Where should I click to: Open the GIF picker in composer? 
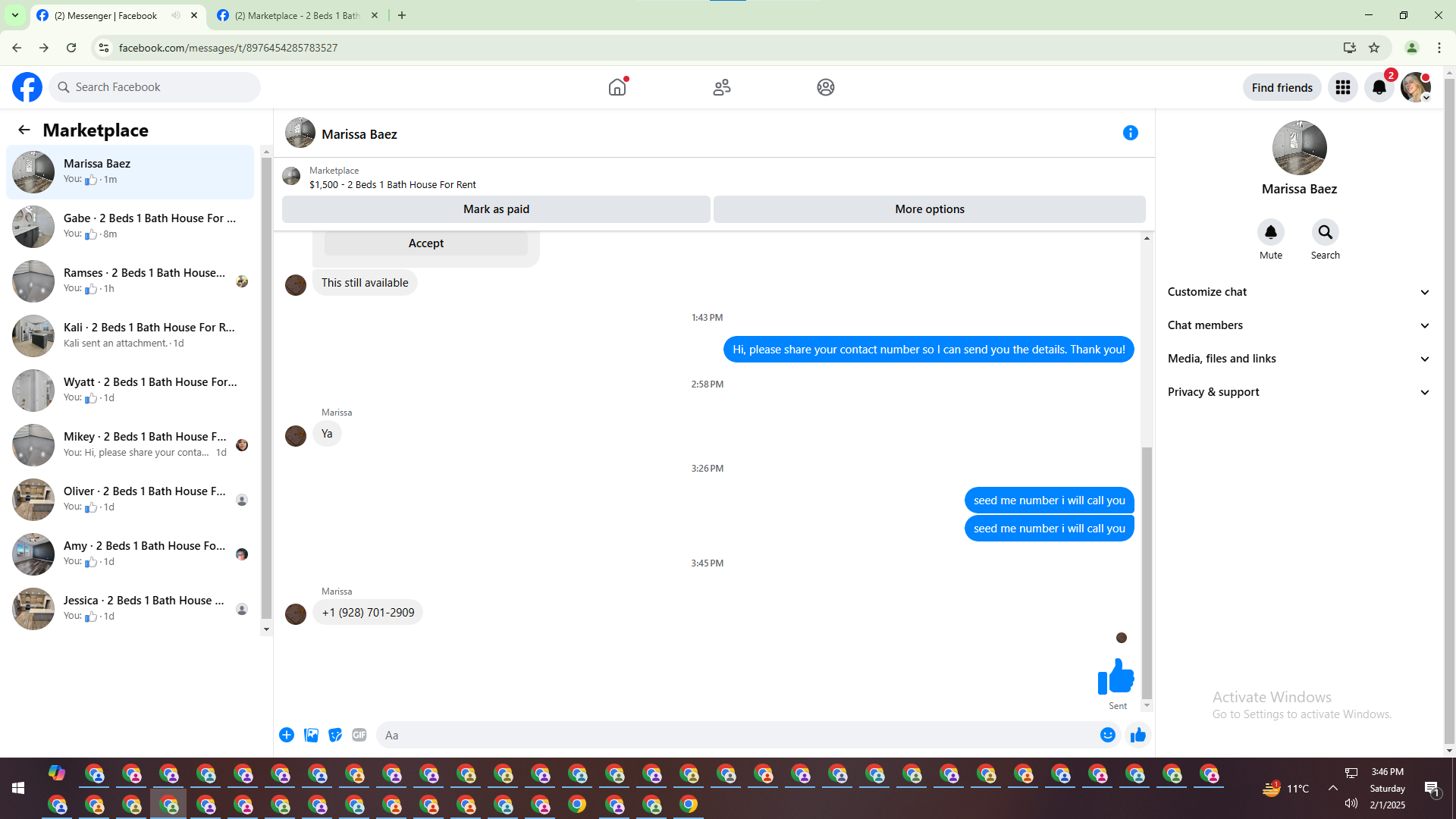(x=359, y=735)
